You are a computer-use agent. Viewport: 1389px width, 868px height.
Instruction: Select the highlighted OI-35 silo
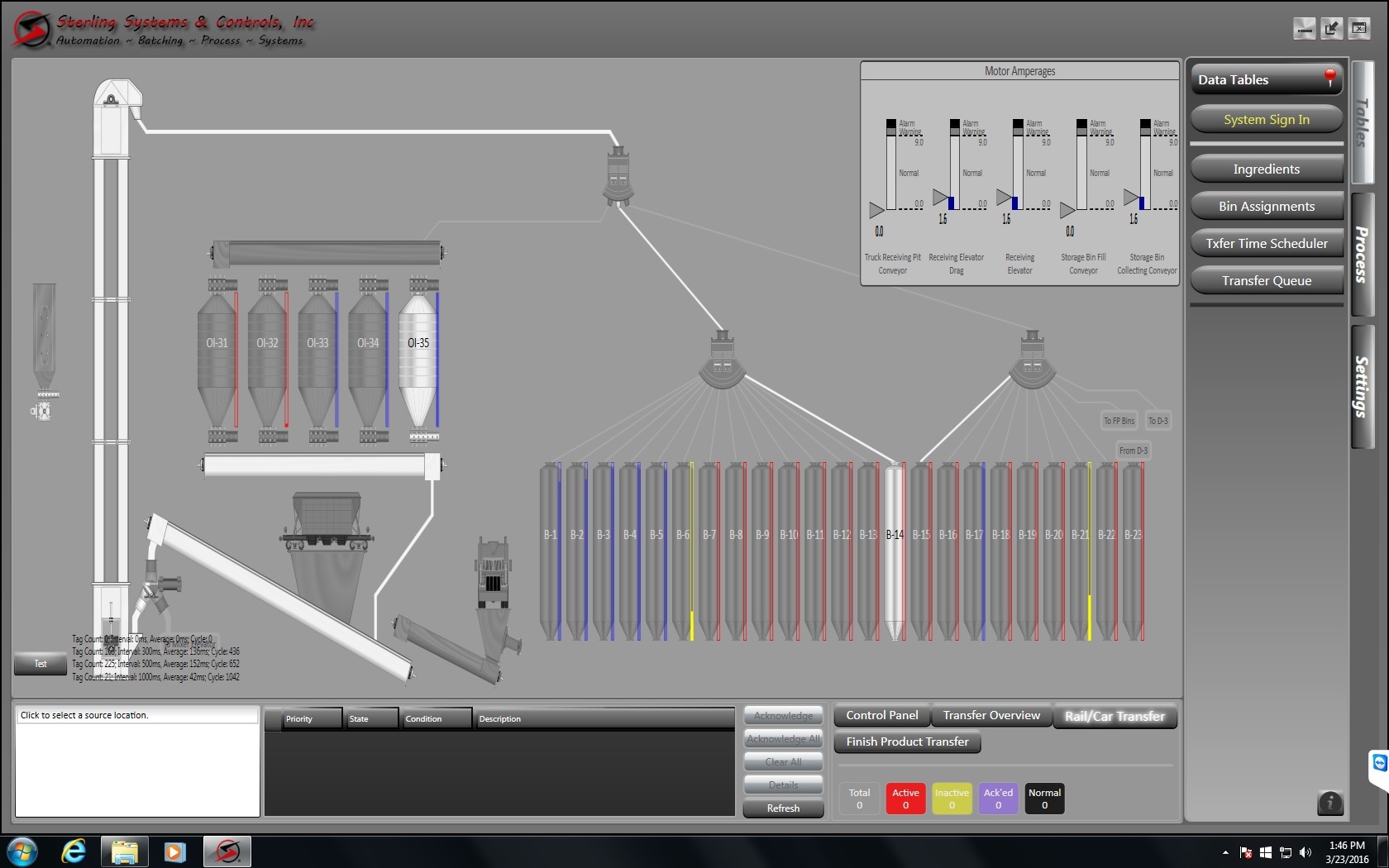[418, 355]
